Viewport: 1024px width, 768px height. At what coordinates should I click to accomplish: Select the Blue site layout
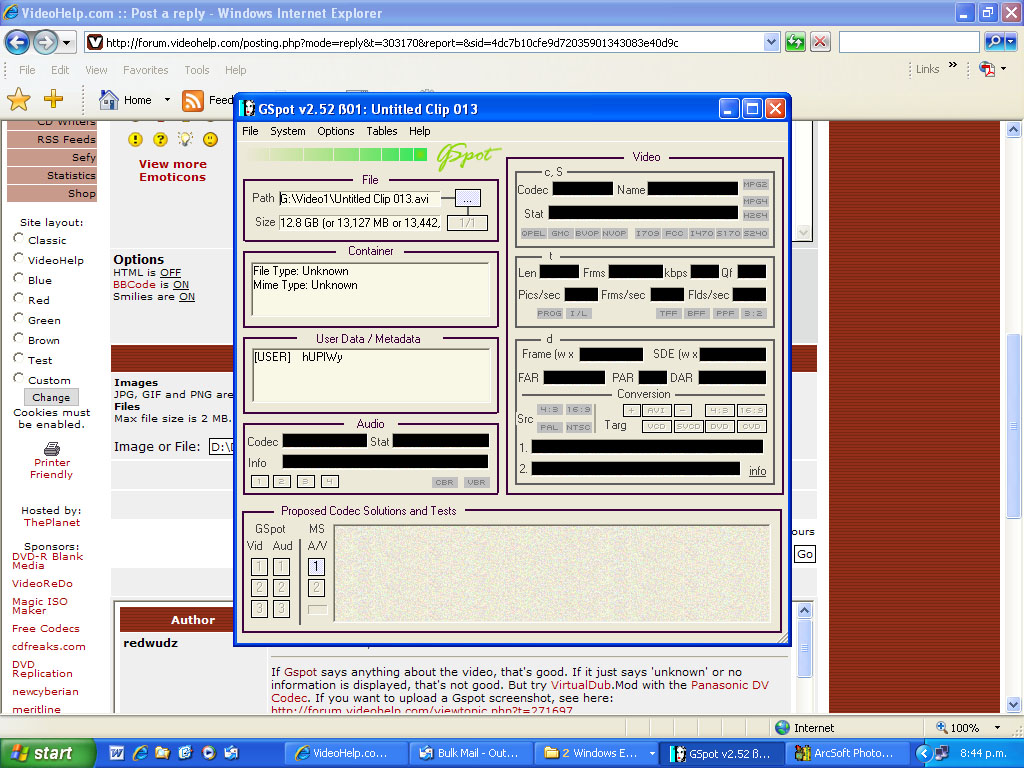19,278
